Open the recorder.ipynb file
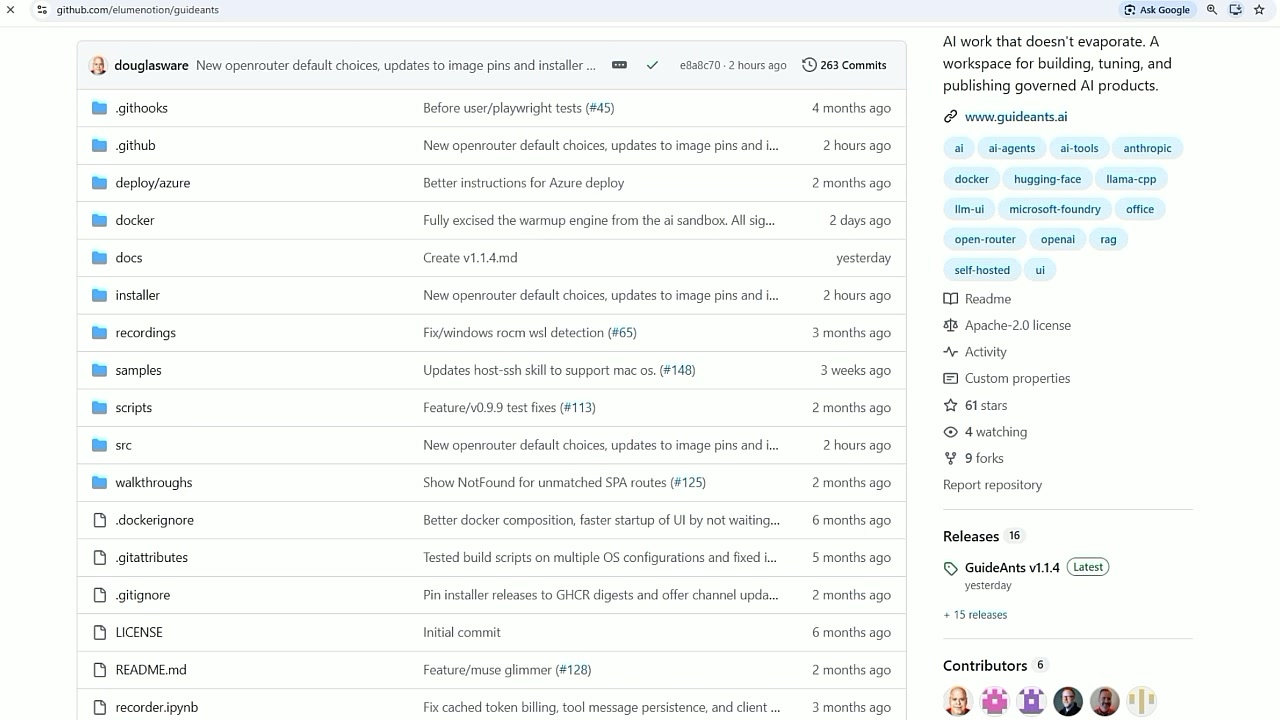This screenshot has width=1280, height=720. coord(156,707)
